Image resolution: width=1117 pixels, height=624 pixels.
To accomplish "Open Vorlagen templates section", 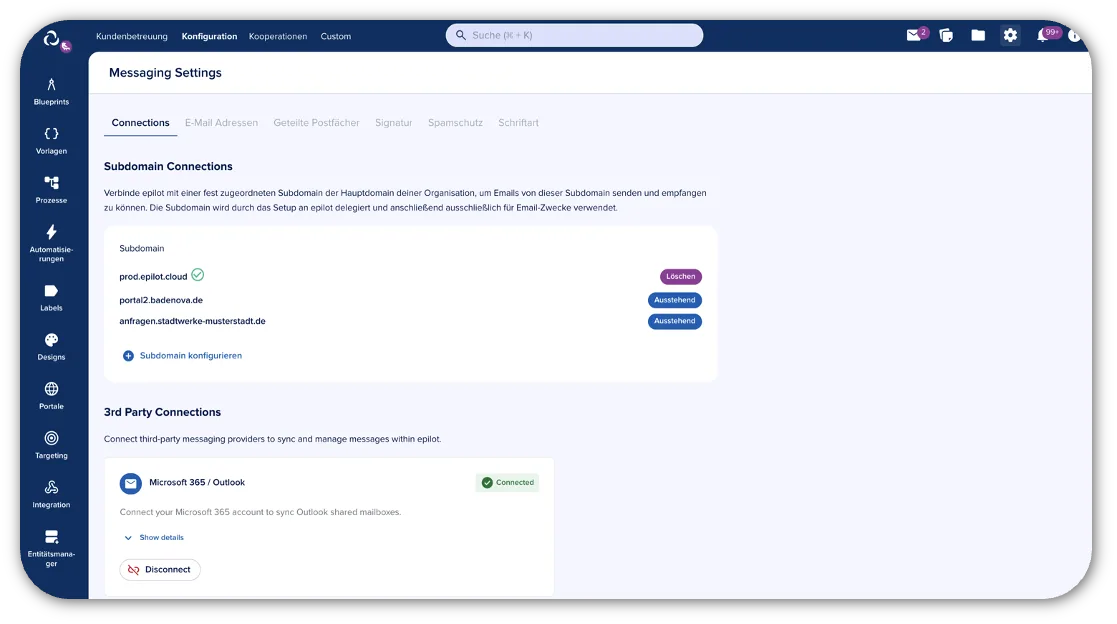I will [x=51, y=141].
